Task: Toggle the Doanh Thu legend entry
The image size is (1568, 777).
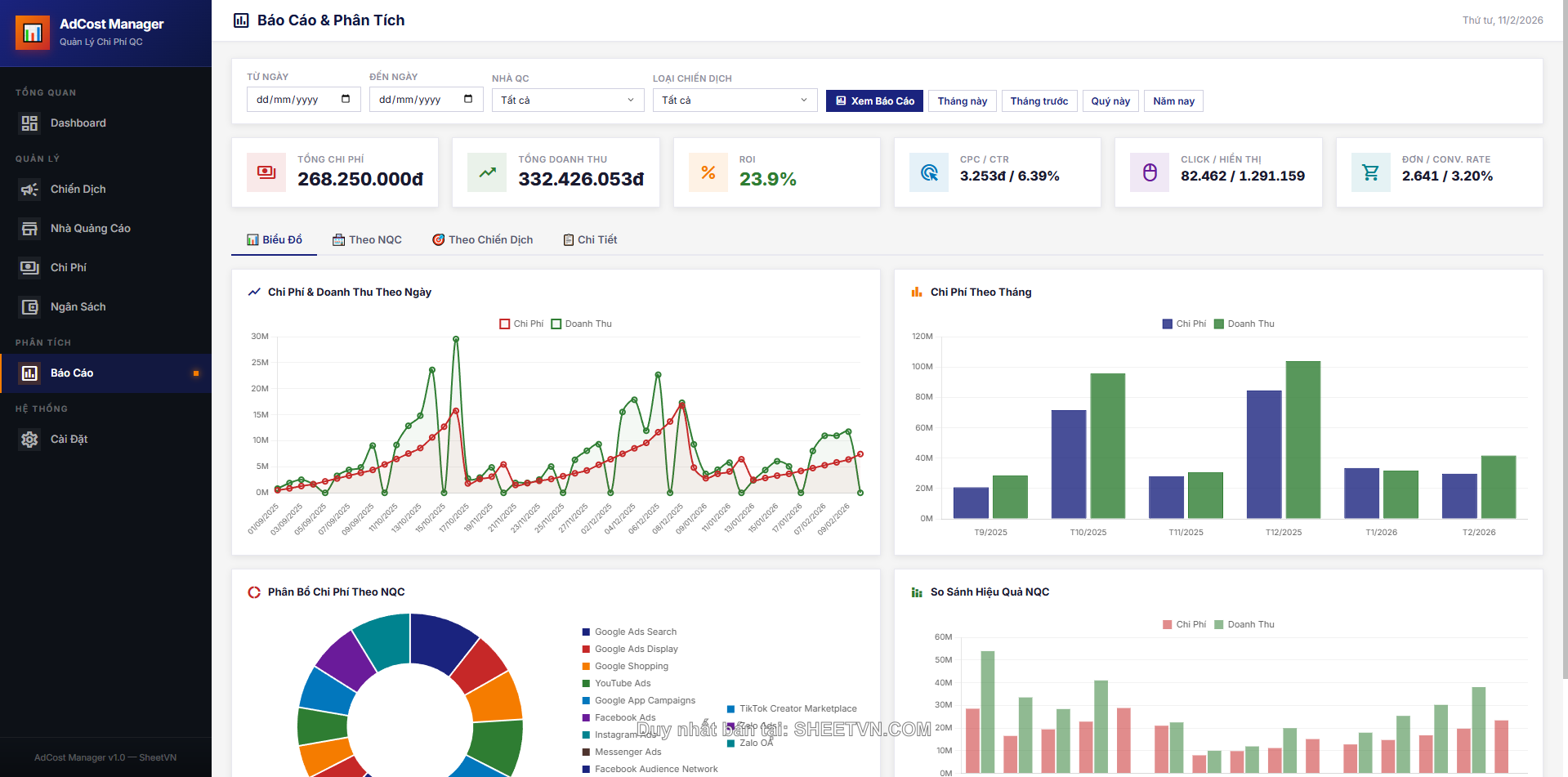Action: tap(581, 324)
